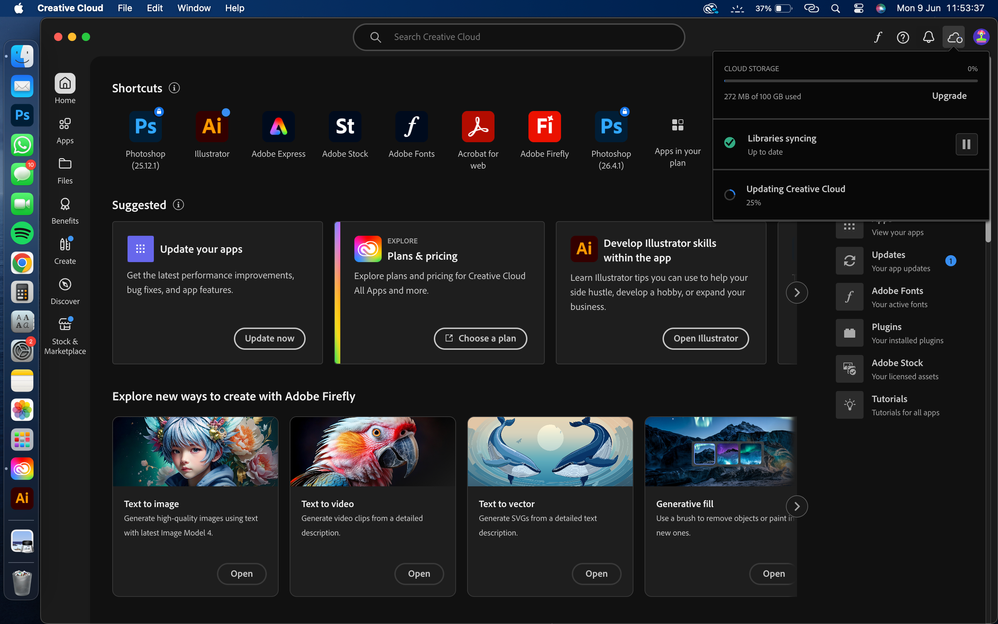Open Create in the sidebar
Viewport: 998px width, 624px height.
(65, 251)
